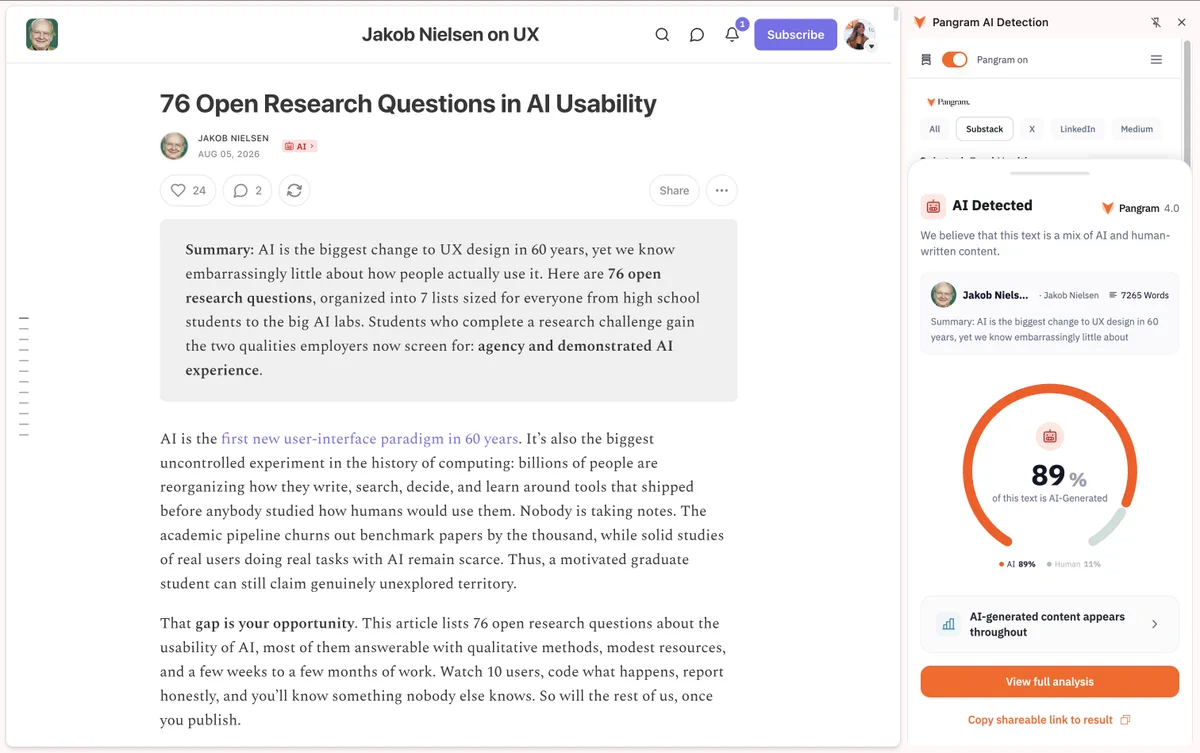This screenshot has height=753, width=1200.
Task: Click the 7265 Words count label
Action: click(1138, 295)
